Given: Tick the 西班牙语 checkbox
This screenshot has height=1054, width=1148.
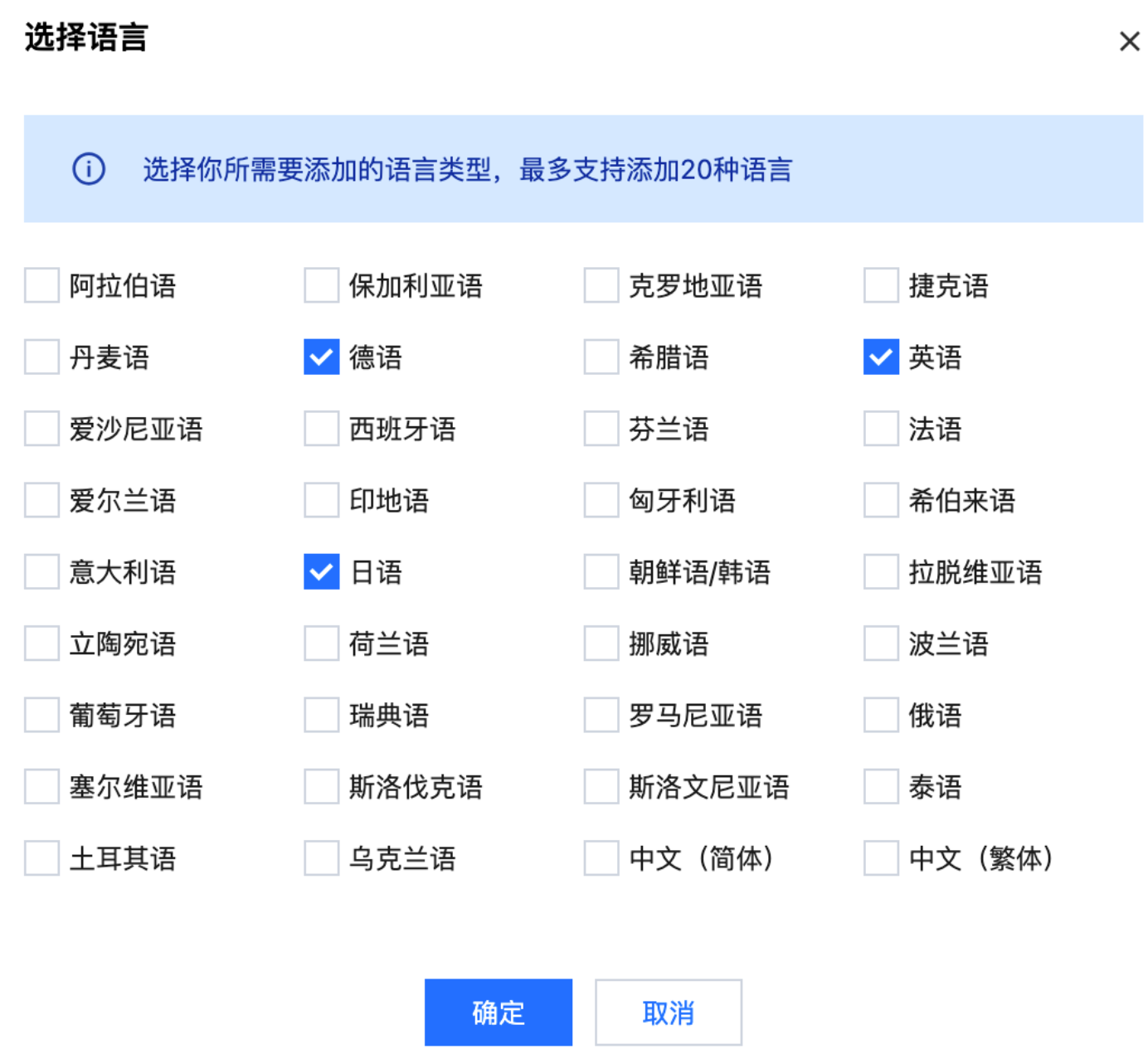Looking at the screenshot, I should tap(322, 429).
